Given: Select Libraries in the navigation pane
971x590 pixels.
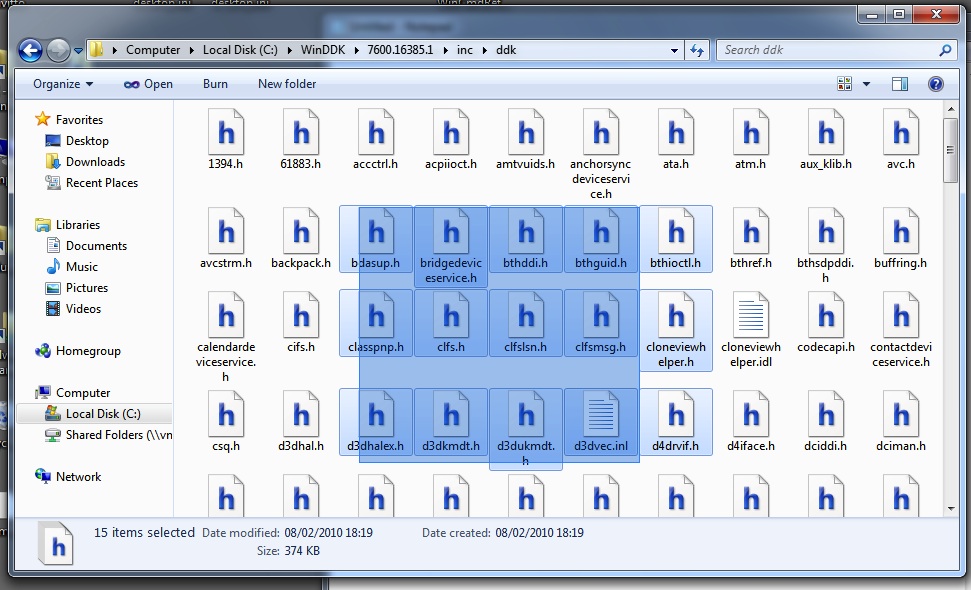Looking at the screenshot, I should click(77, 225).
